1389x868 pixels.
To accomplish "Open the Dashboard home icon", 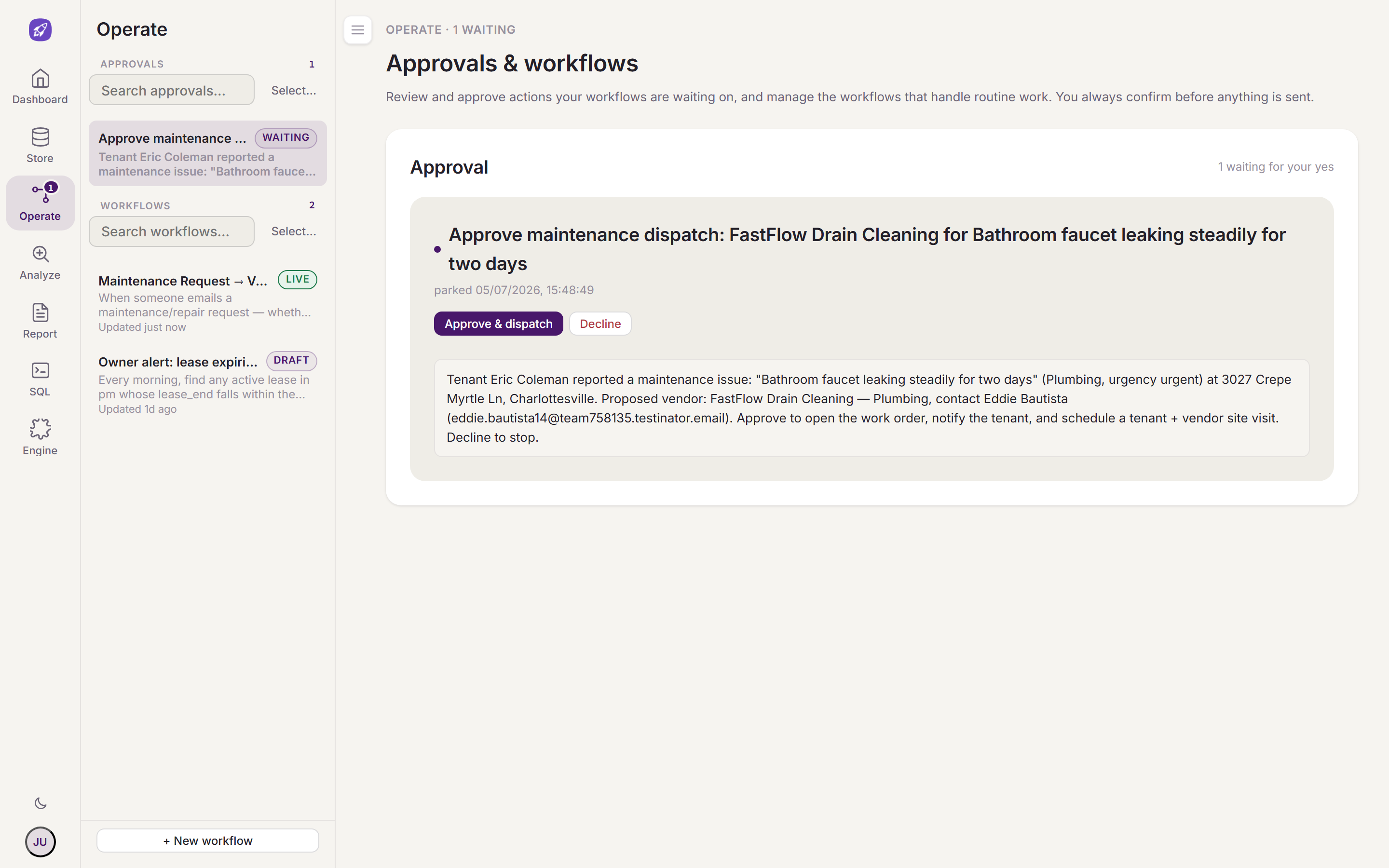I will point(40,87).
